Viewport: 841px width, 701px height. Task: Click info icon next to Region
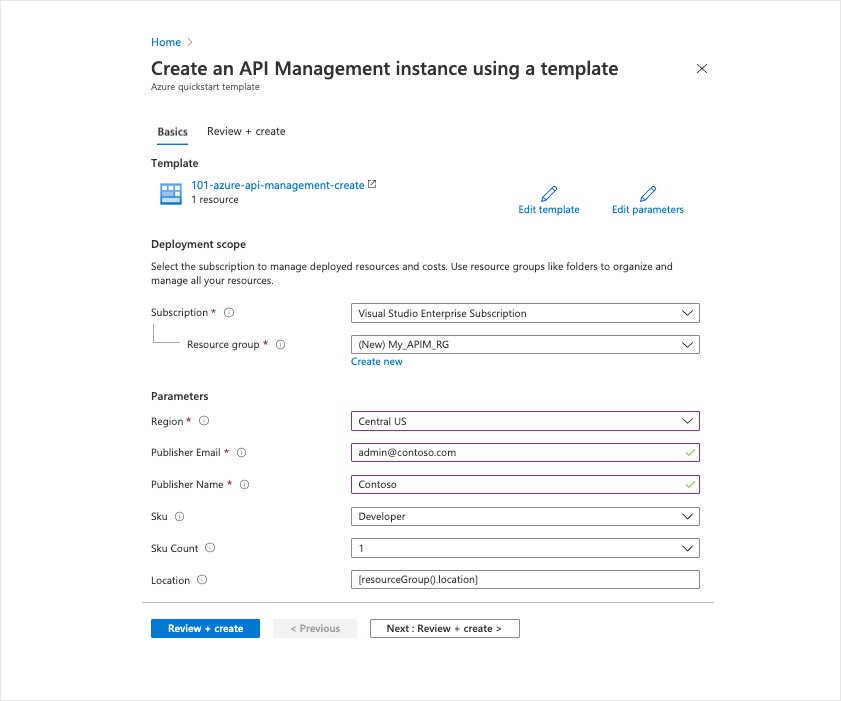click(x=204, y=421)
